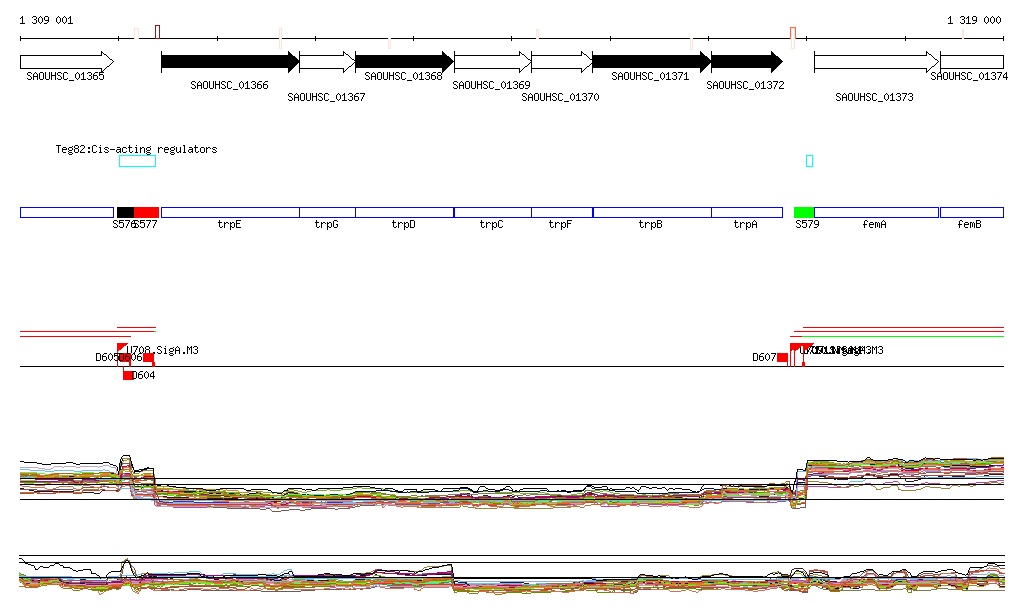Click the white SAOUHSC_01370 gene arrow
The width and height of the screenshot is (1024, 611).
click(x=560, y=62)
